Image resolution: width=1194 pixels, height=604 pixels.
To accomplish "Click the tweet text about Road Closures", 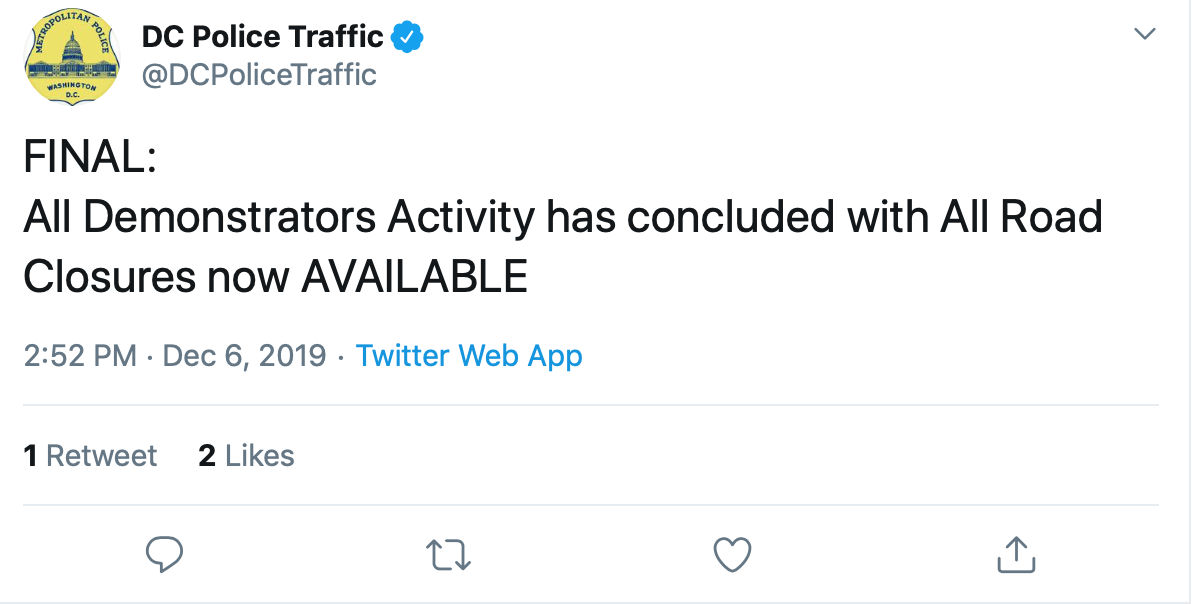I will click(x=563, y=246).
